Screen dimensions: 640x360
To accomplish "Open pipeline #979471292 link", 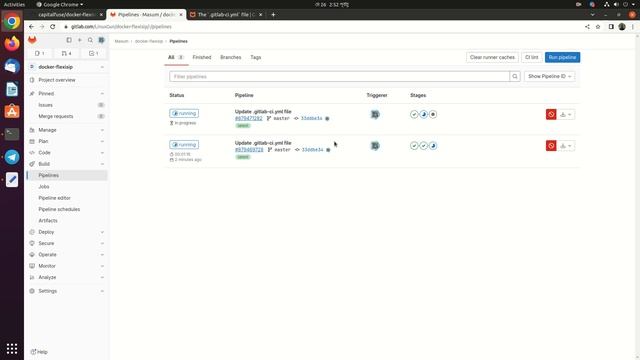I will point(249,118).
